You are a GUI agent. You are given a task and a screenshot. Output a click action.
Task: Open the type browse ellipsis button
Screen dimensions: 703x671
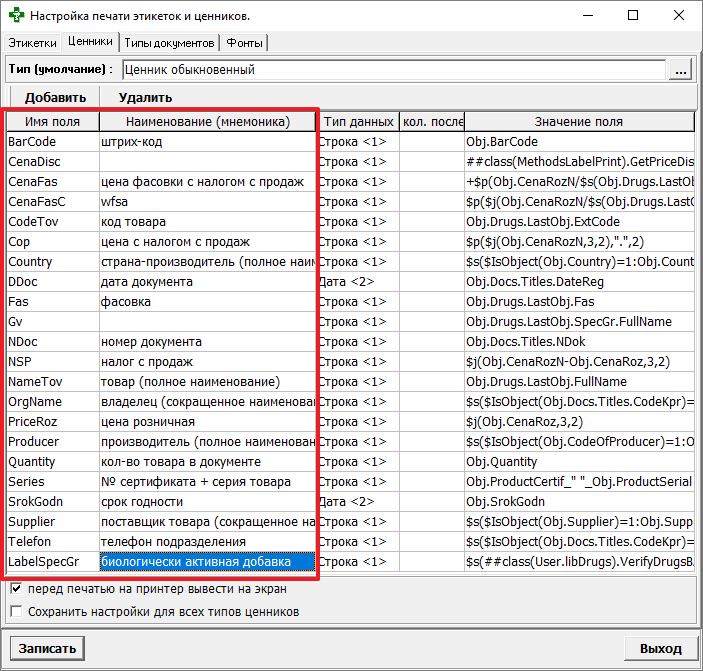(681, 70)
